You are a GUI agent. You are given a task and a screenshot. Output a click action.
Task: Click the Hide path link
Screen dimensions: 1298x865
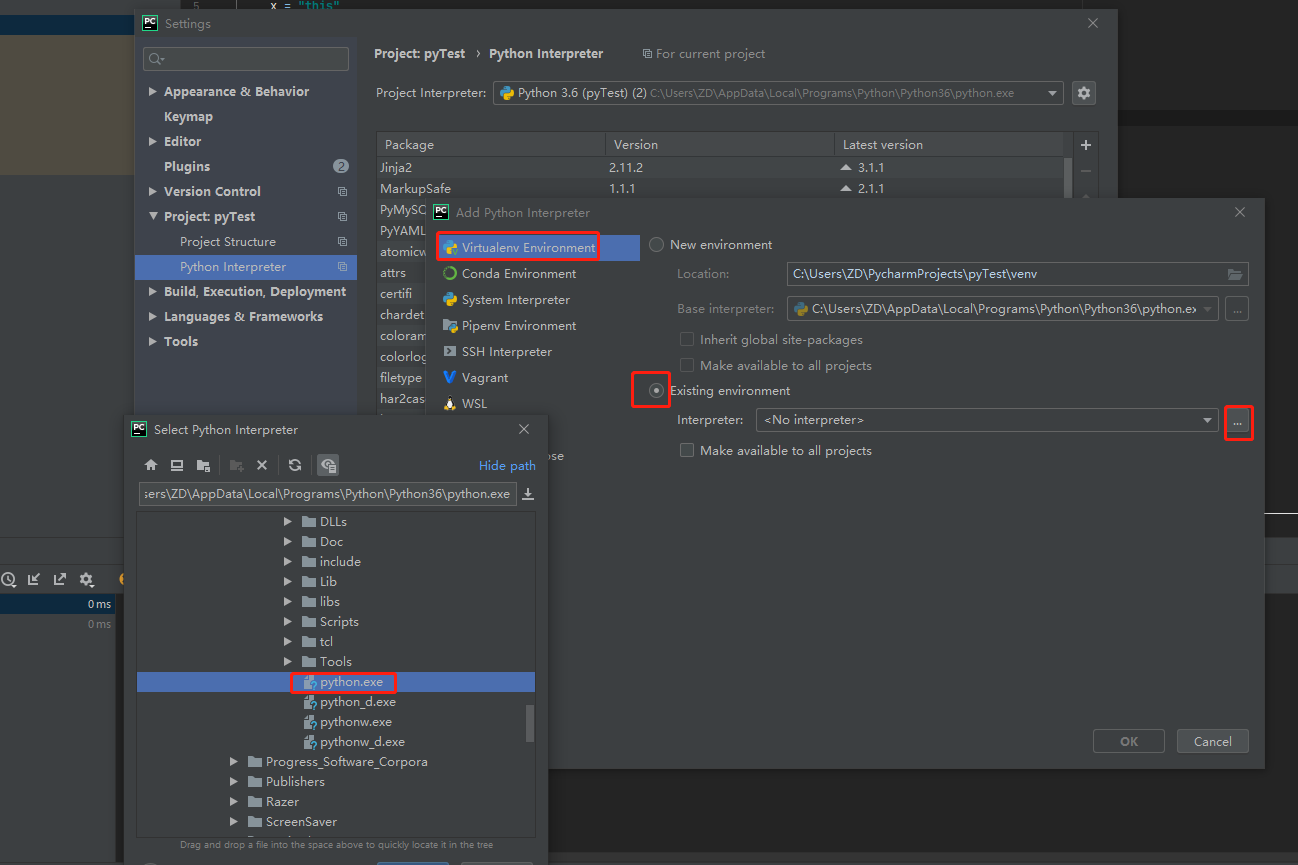click(x=507, y=466)
